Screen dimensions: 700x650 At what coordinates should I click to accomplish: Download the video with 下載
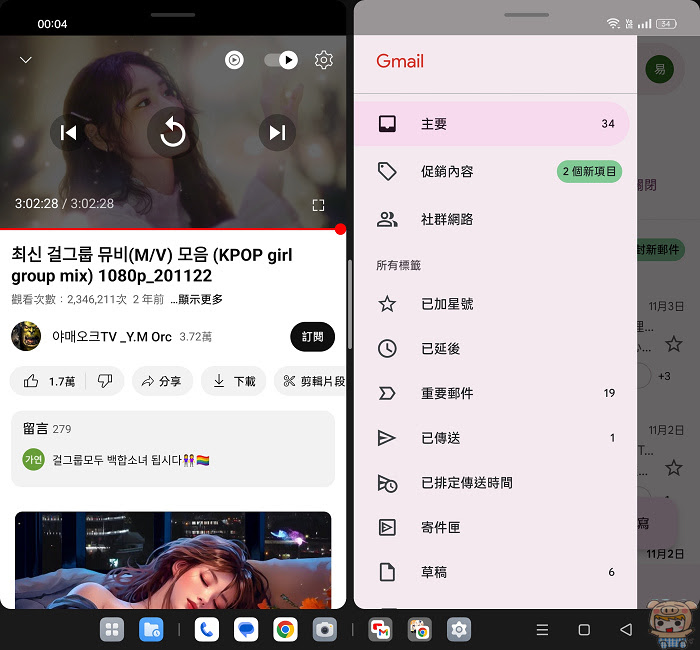[x=234, y=381]
